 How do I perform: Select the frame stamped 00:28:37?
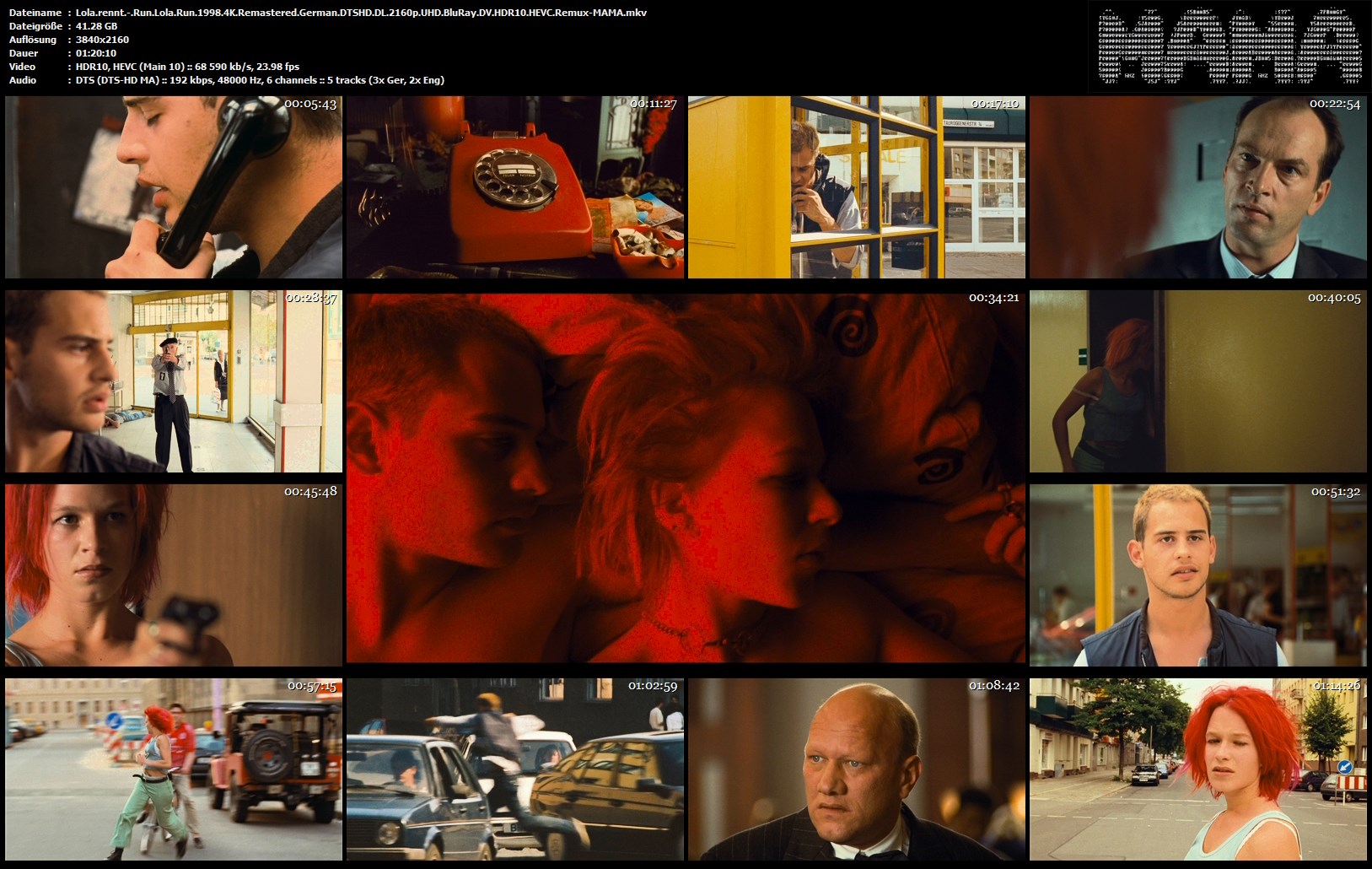coord(174,381)
